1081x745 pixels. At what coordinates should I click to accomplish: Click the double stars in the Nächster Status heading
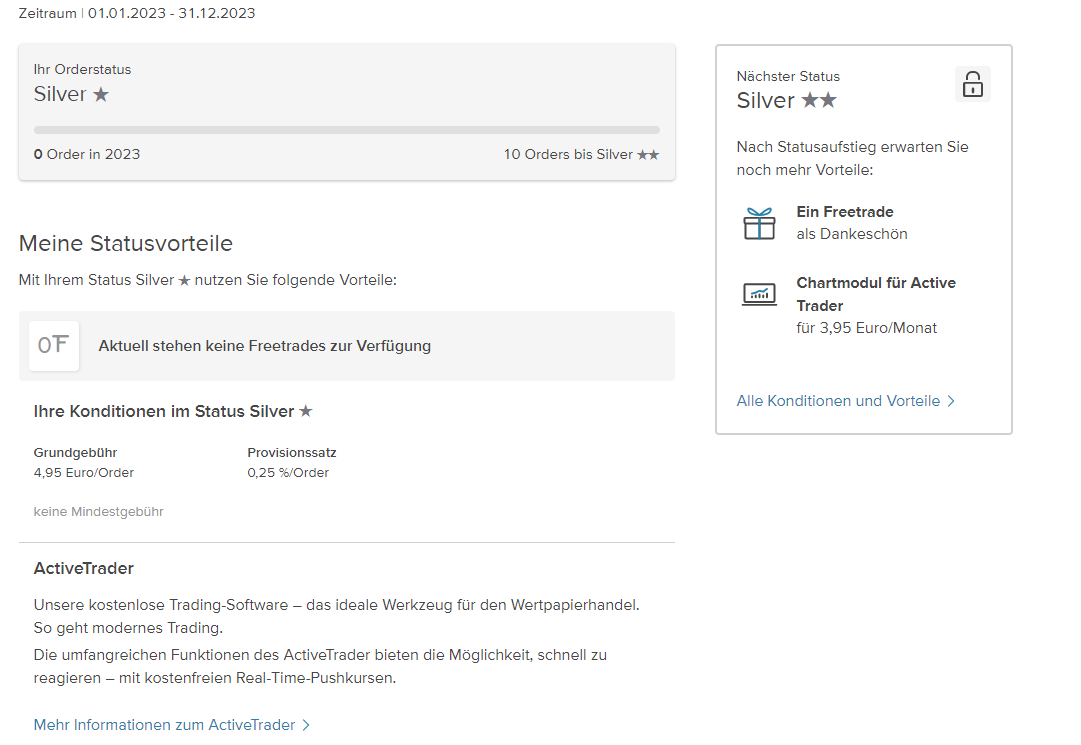[x=819, y=101]
